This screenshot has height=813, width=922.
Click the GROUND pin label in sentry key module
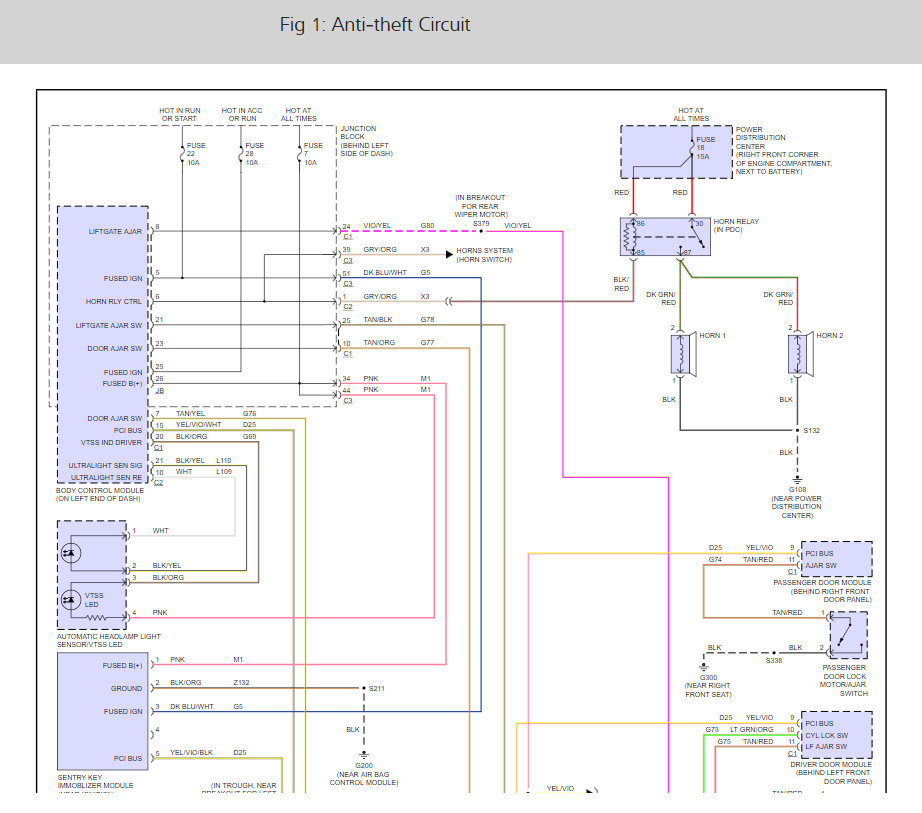126,688
